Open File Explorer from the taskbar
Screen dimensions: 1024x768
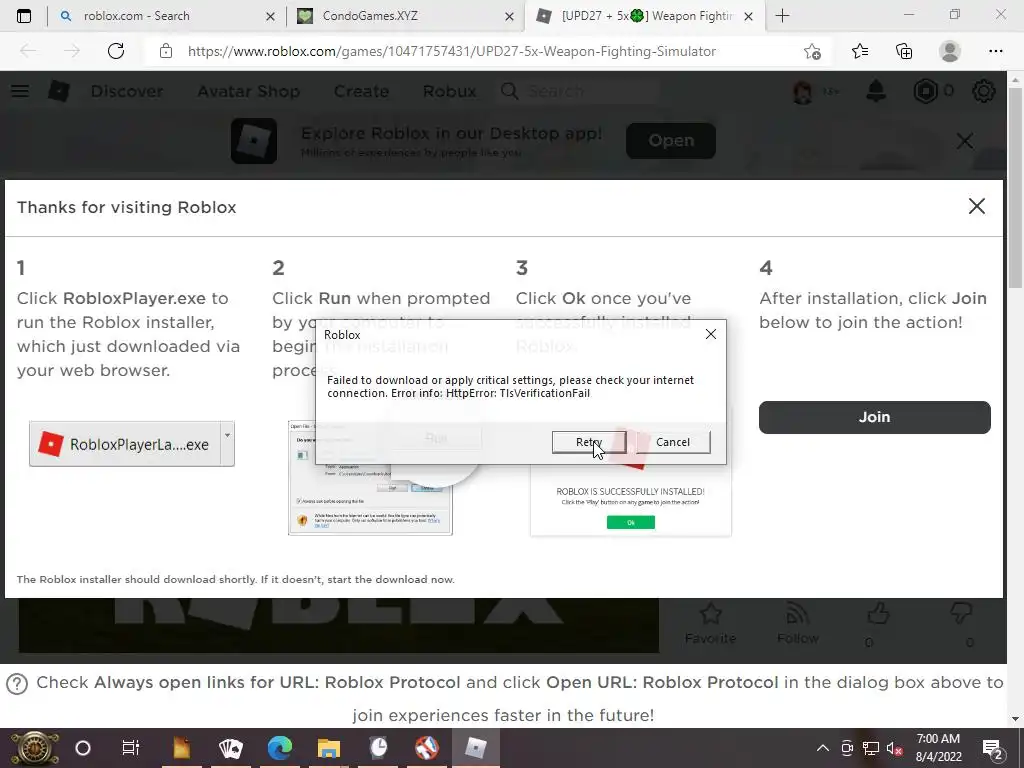[328, 748]
